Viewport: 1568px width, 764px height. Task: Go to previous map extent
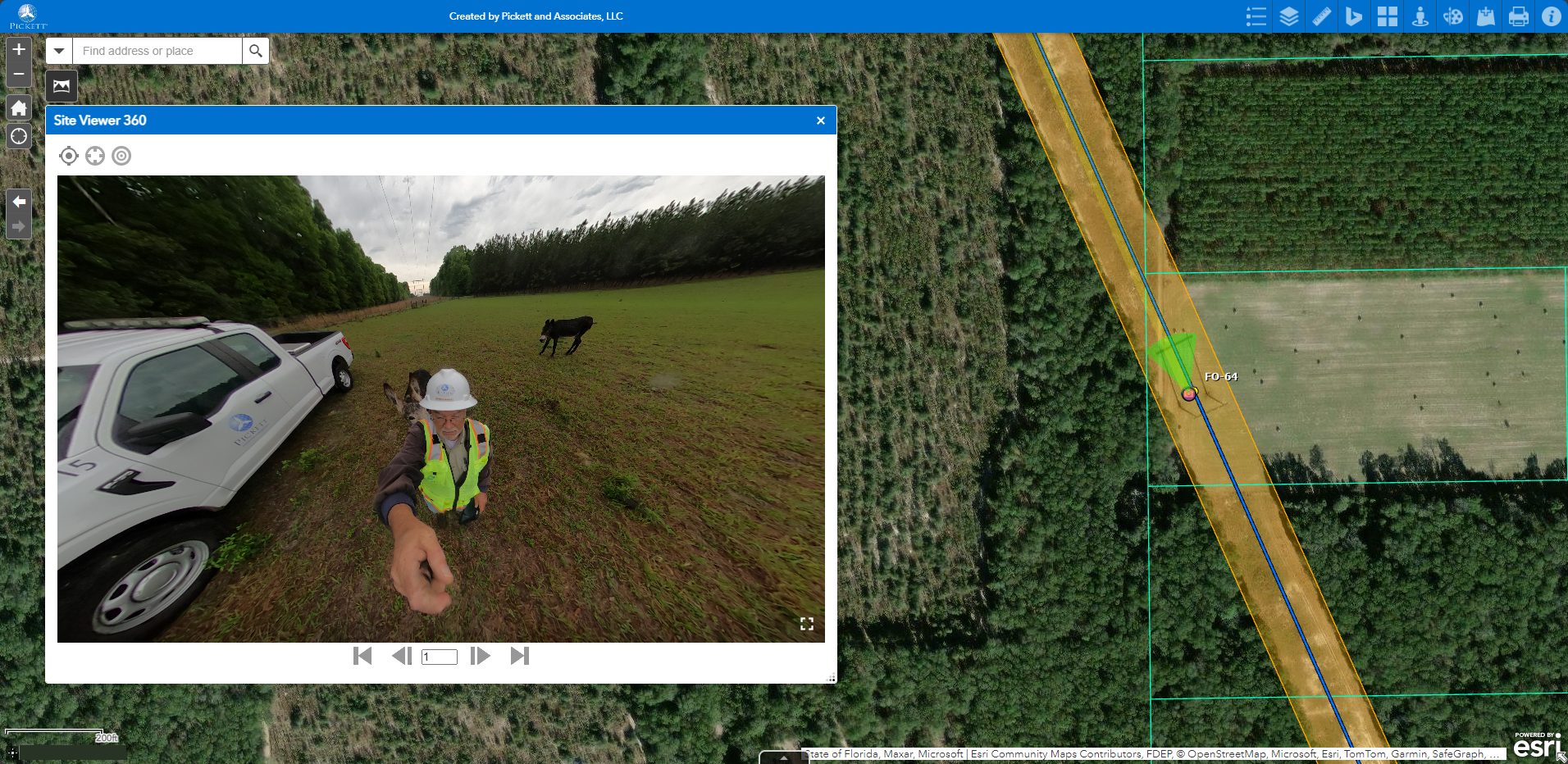[x=19, y=202]
